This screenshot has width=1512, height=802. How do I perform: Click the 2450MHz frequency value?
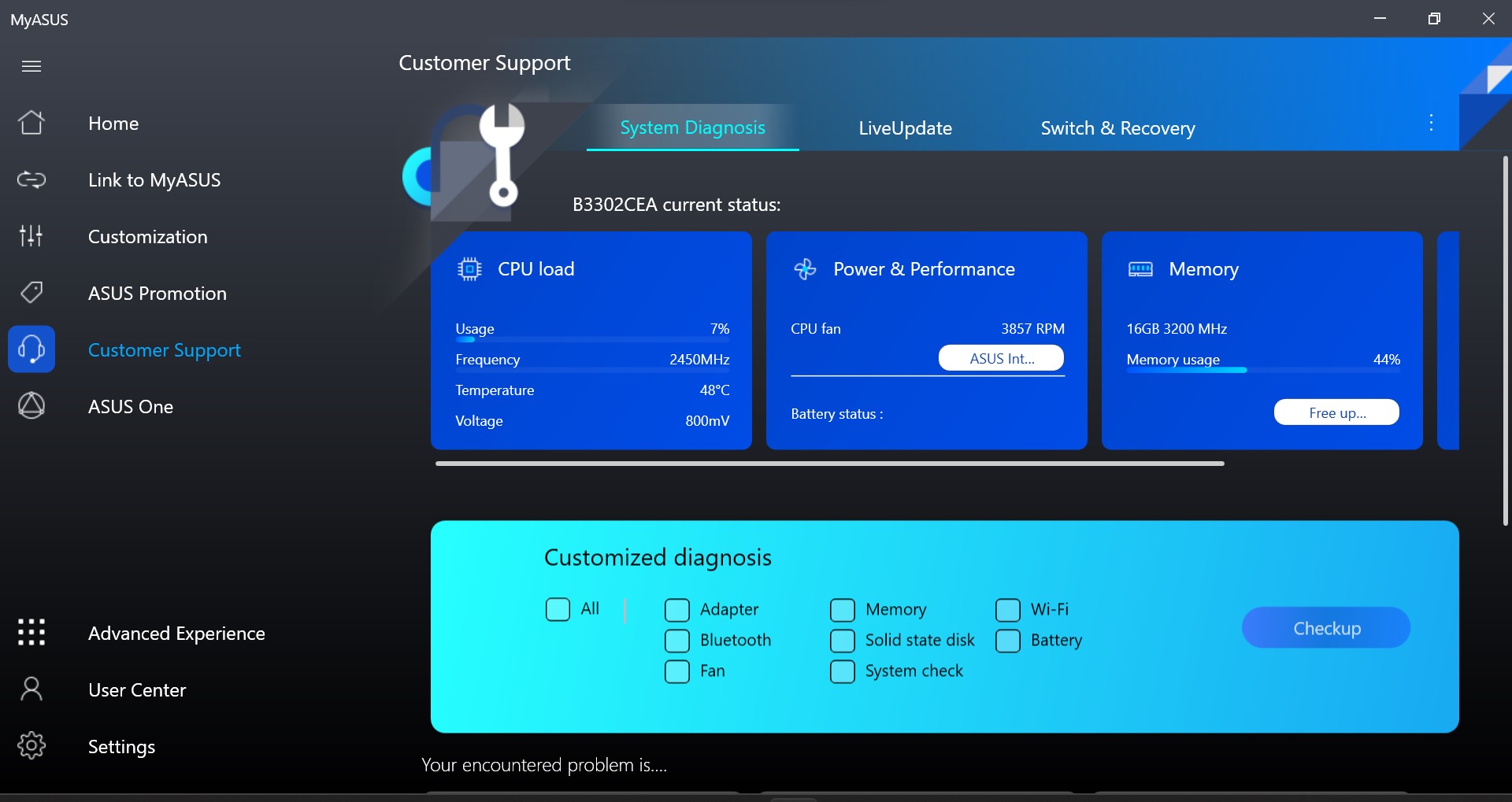(699, 360)
